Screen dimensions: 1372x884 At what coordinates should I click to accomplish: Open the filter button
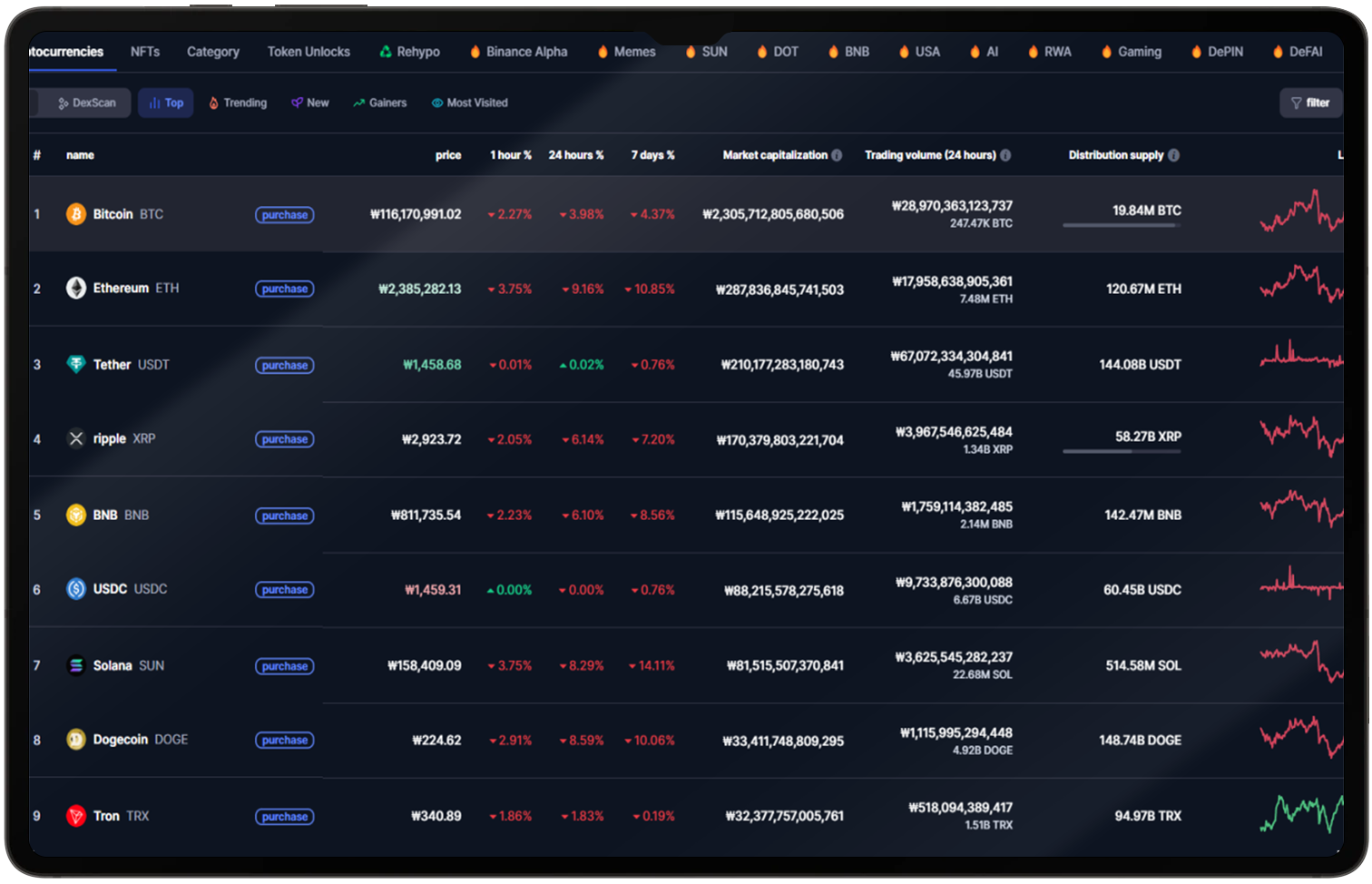[x=1309, y=103]
